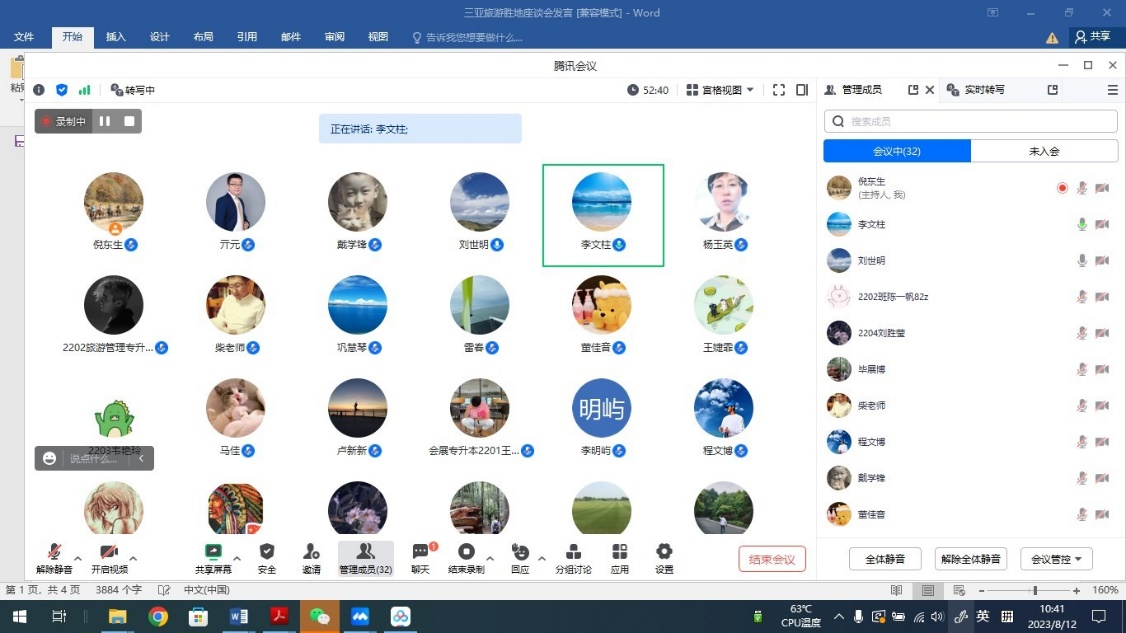The width and height of the screenshot is (1126, 633).
Task: Pause the recording in the 录制中 bar
Action: click(105, 121)
